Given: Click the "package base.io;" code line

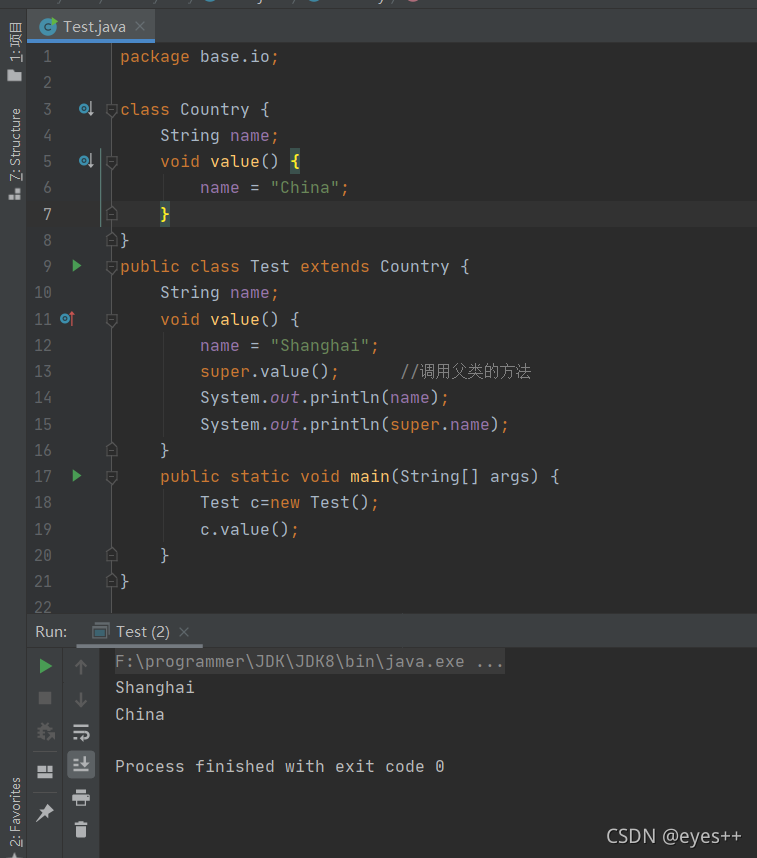Looking at the screenshot, I should (199, 57).
